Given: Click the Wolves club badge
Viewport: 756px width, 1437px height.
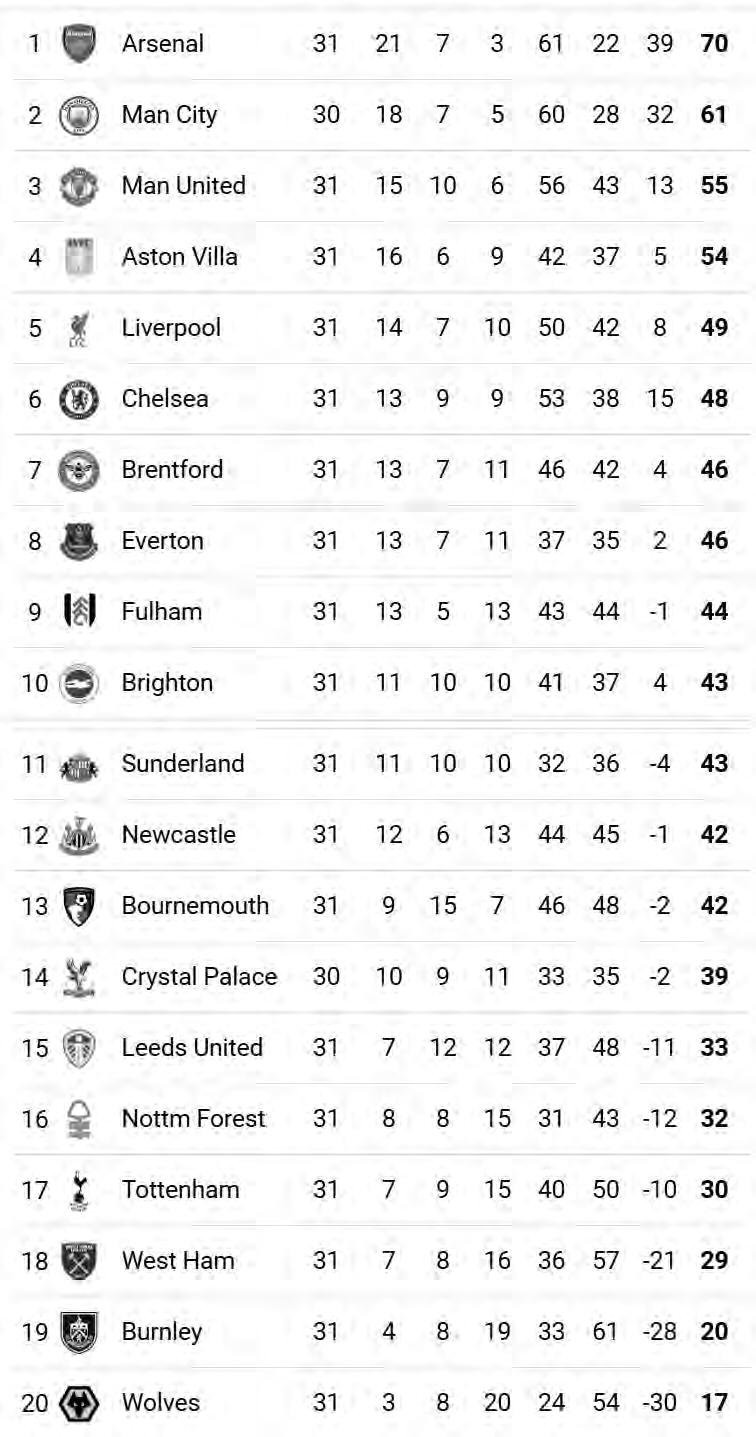Looking at the screenshot, I should point(78,1403).
